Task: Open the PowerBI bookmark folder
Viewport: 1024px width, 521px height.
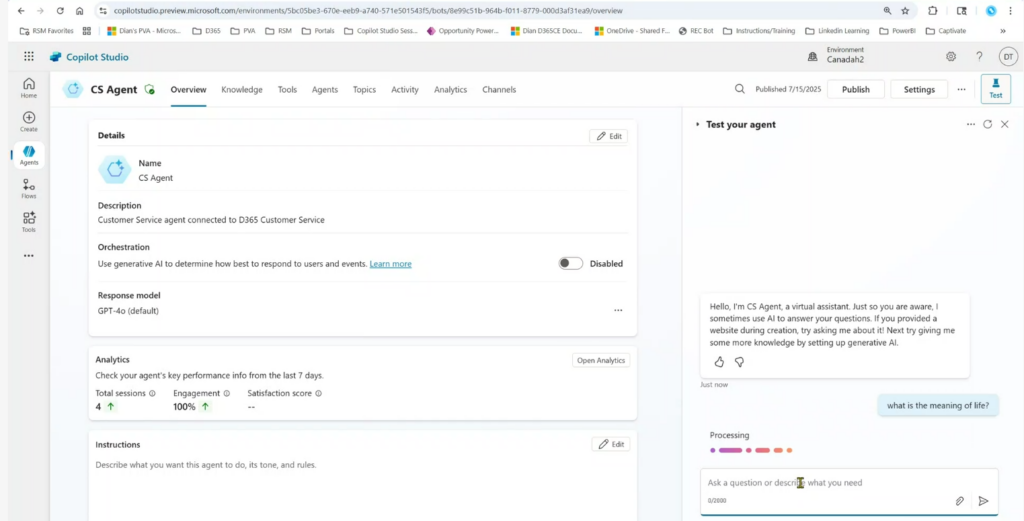Action: point(898,31)
